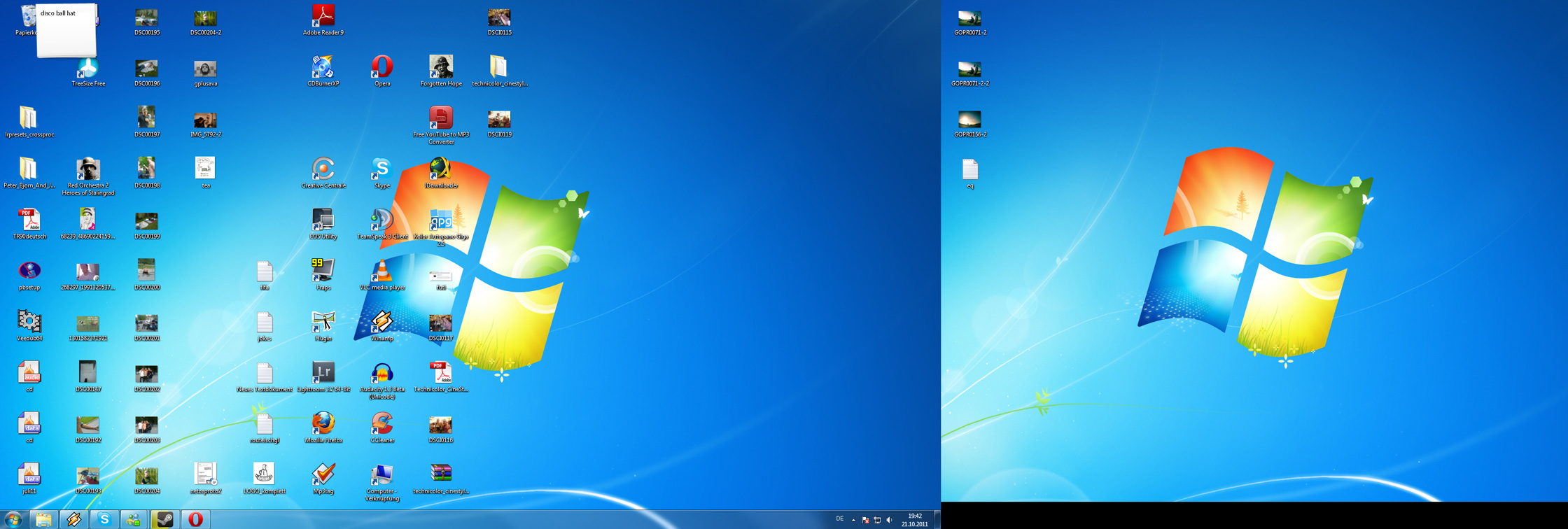Open the Opera desktop shortcut
This screenshot has width=1568, height=529.
(382, 71)
